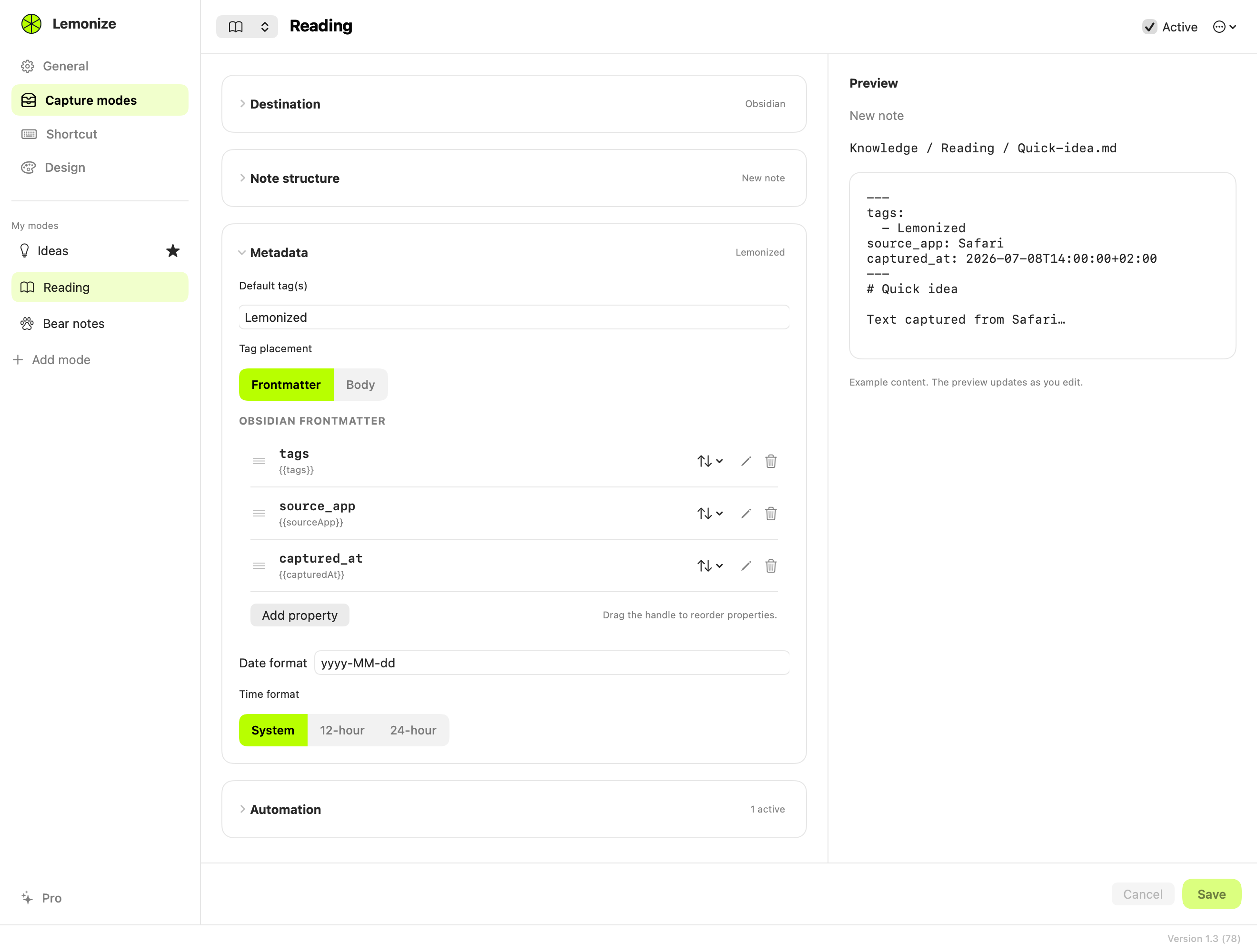Open the Pro upgrade link

[41, 898]
